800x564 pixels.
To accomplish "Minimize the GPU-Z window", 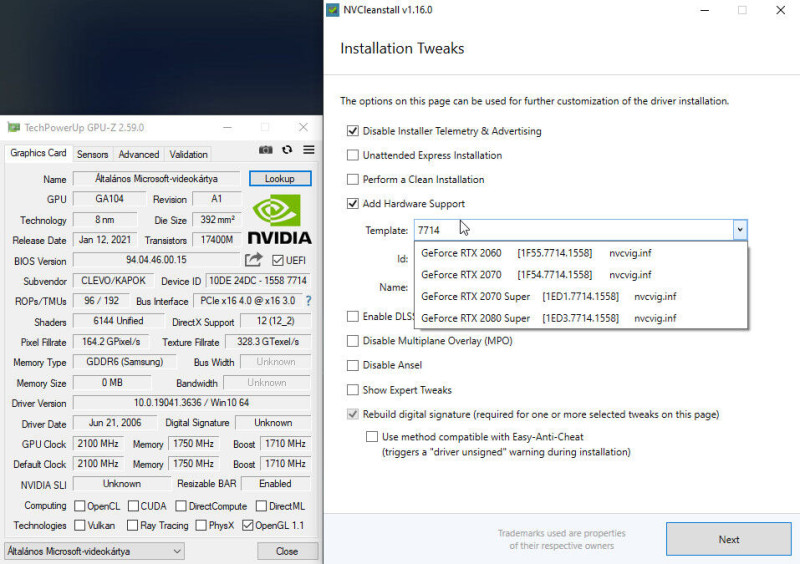I will tap(228, 127).
